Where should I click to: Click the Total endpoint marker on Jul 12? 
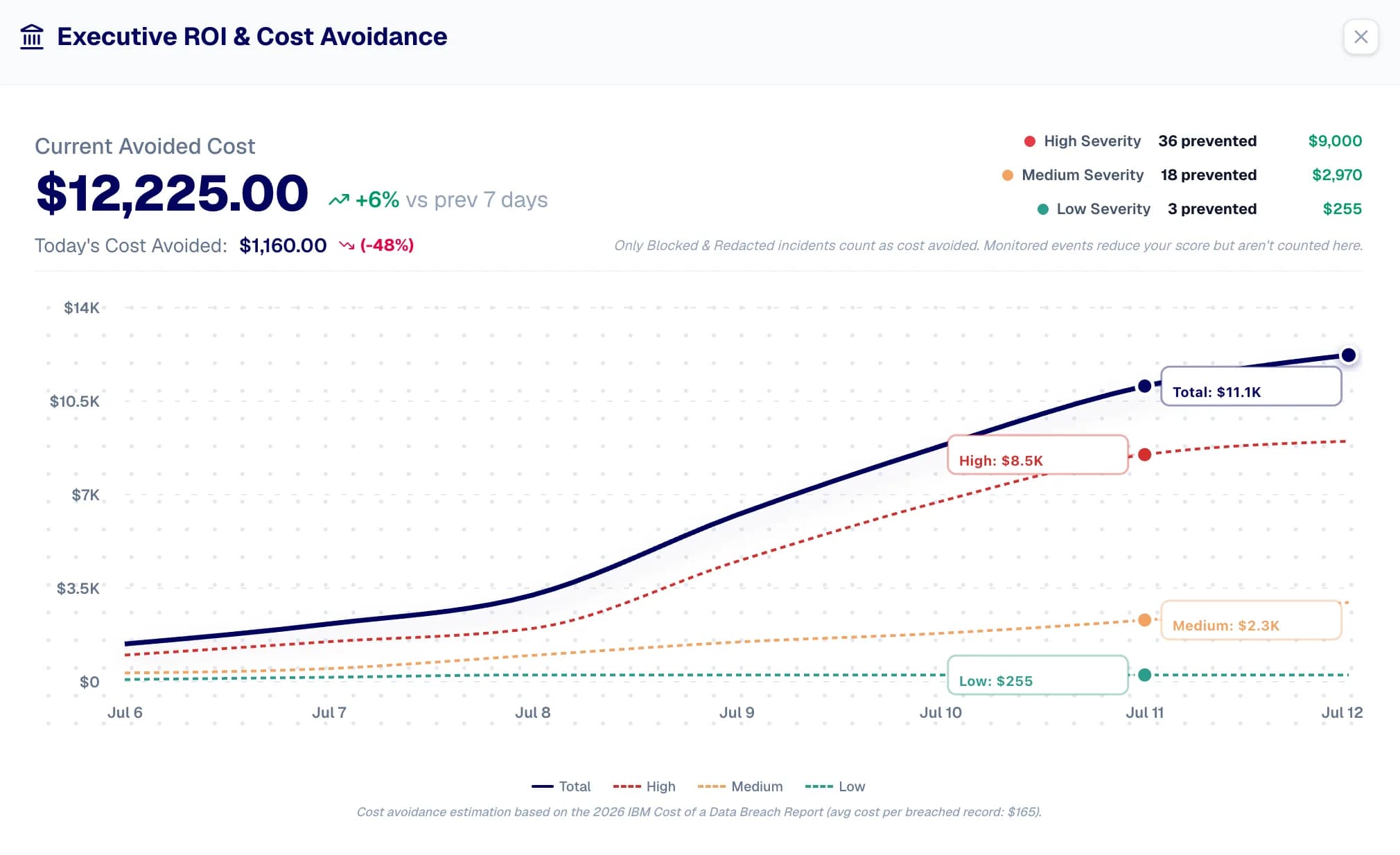[1348, 355]
